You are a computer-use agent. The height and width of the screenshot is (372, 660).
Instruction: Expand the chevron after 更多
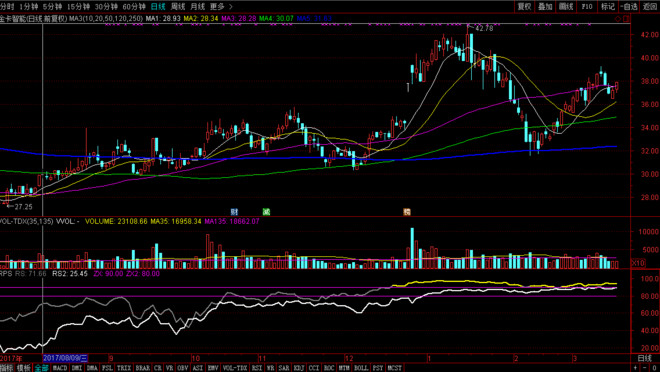(x=231, y=7)
